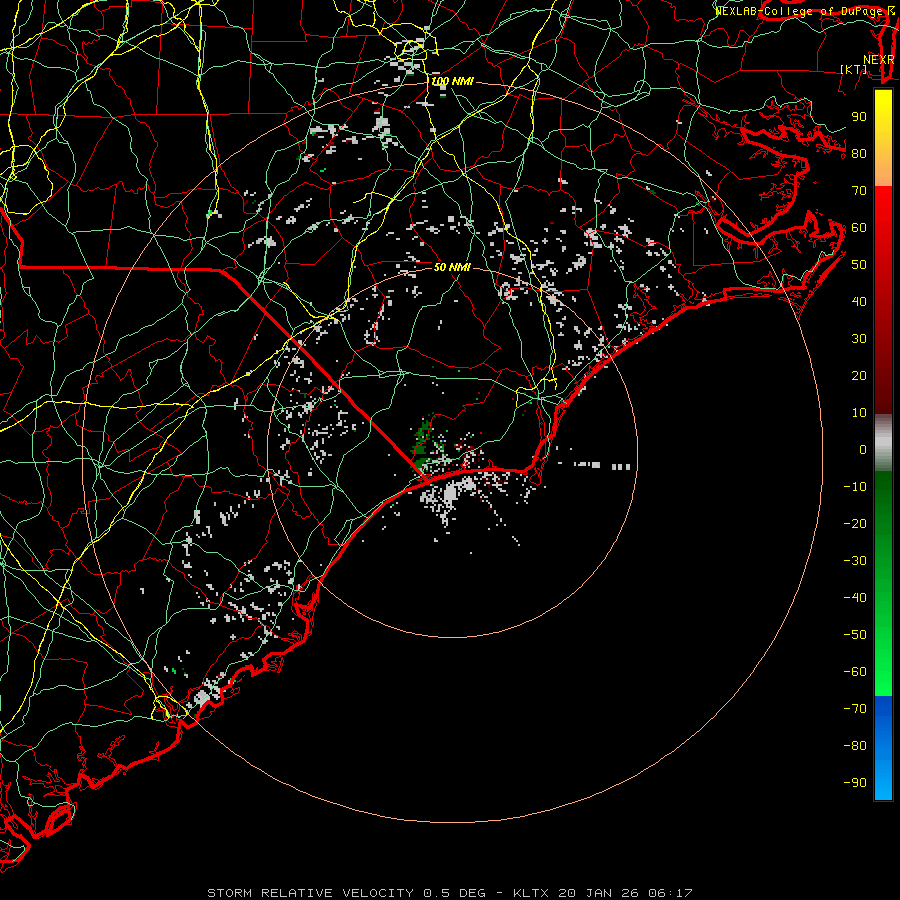This screenshot has width=900, height=900.
Task: Click the "100 NMI" range ring label
Action: click(x=452, y=82)
